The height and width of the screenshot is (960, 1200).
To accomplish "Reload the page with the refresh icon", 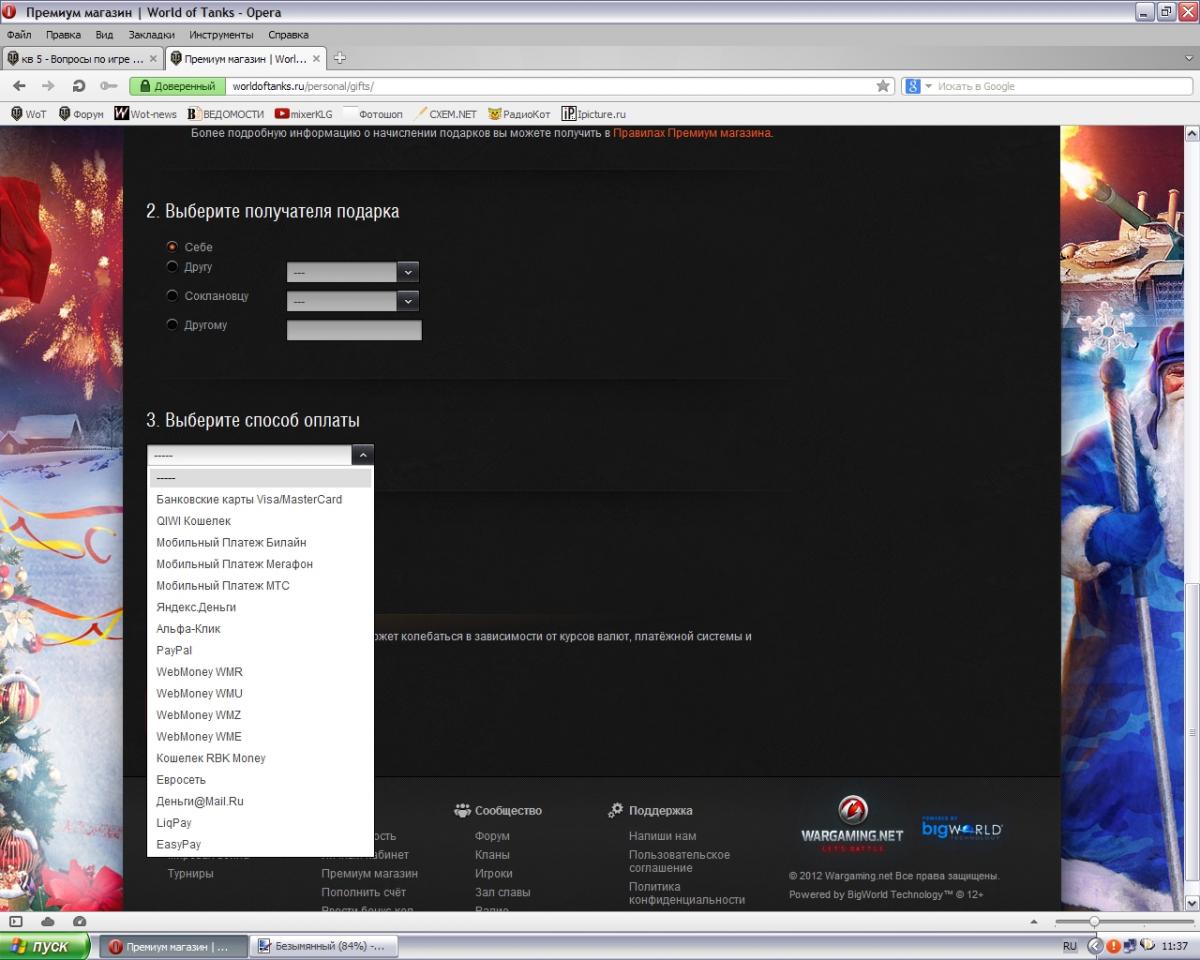I will click(x=78, y=86).
